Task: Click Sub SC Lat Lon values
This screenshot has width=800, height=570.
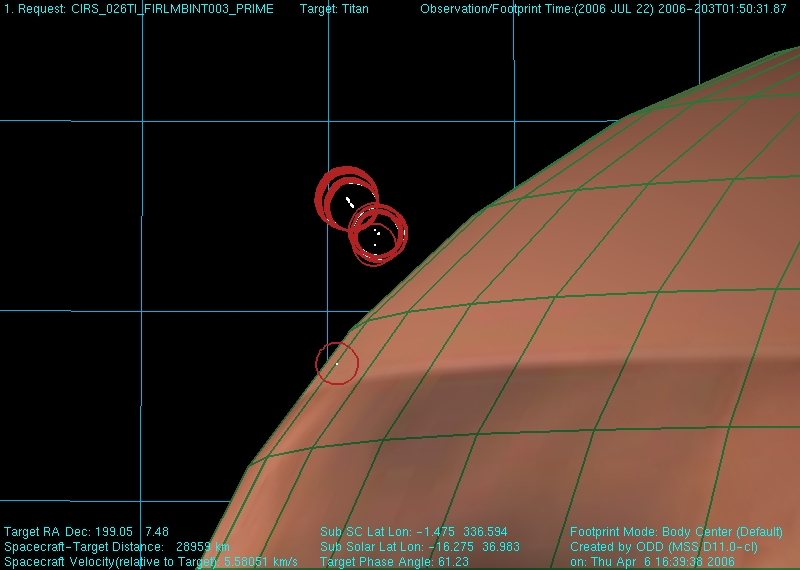Action: pyautogui.click(x=413, y=532)
